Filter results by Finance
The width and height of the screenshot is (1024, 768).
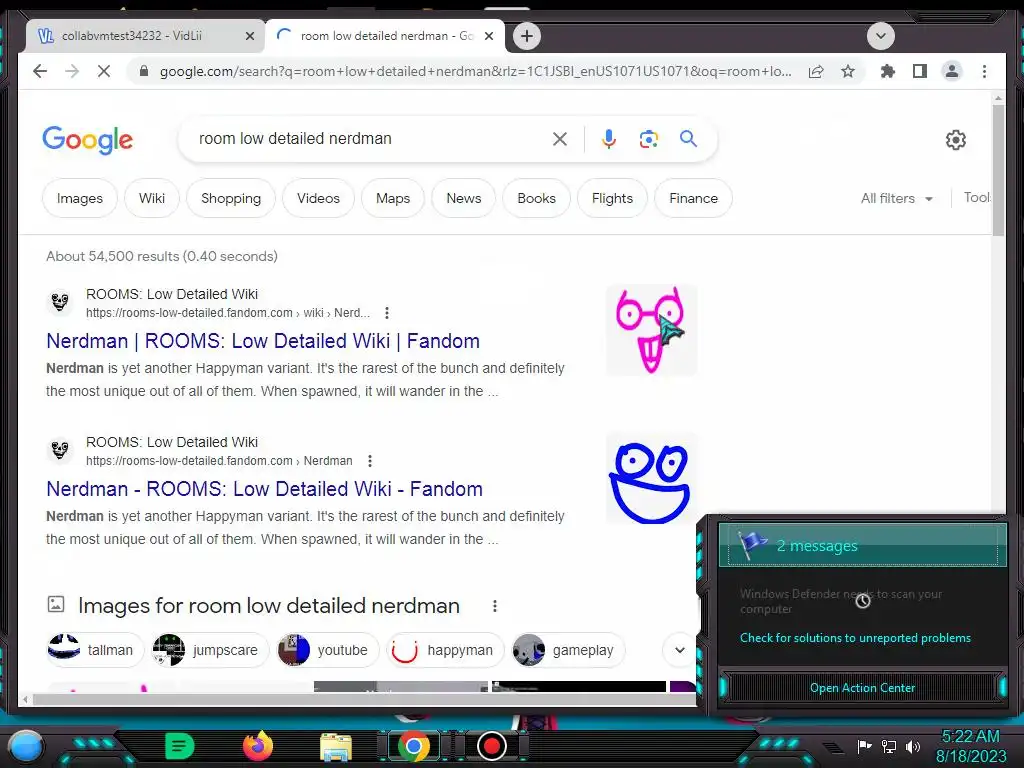(693, 198)
